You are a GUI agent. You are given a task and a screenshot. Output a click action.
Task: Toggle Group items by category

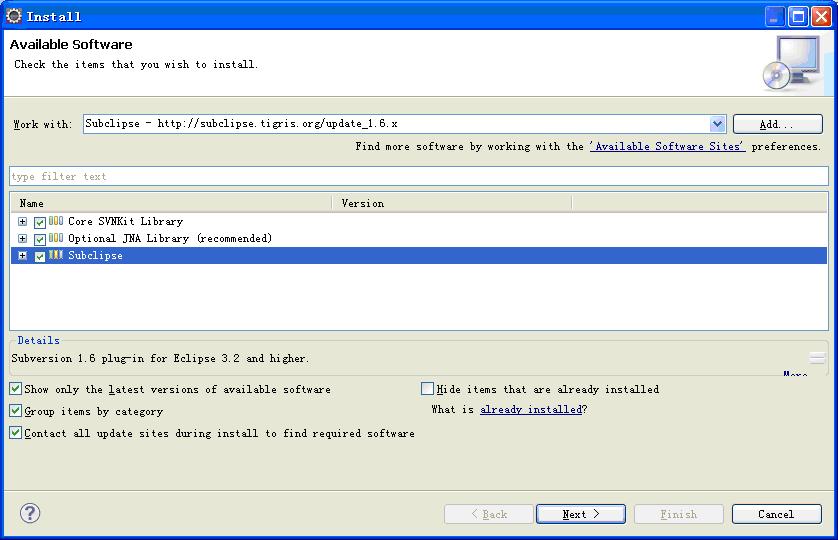click(15, 411)
